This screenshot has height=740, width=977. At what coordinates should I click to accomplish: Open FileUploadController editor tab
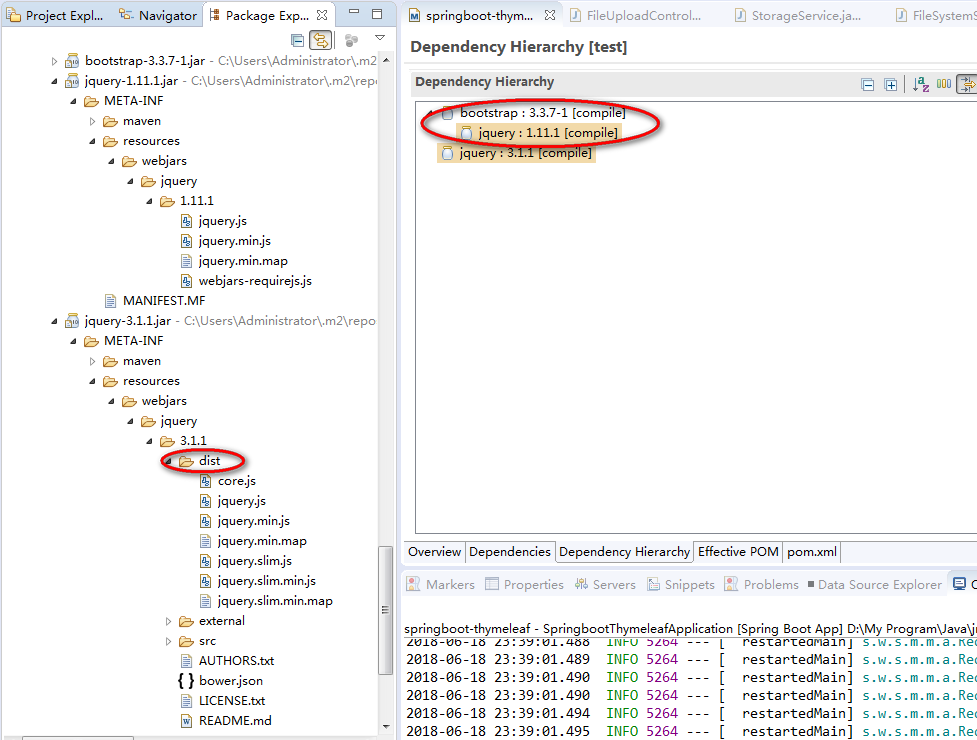click(x=636, y=16)
